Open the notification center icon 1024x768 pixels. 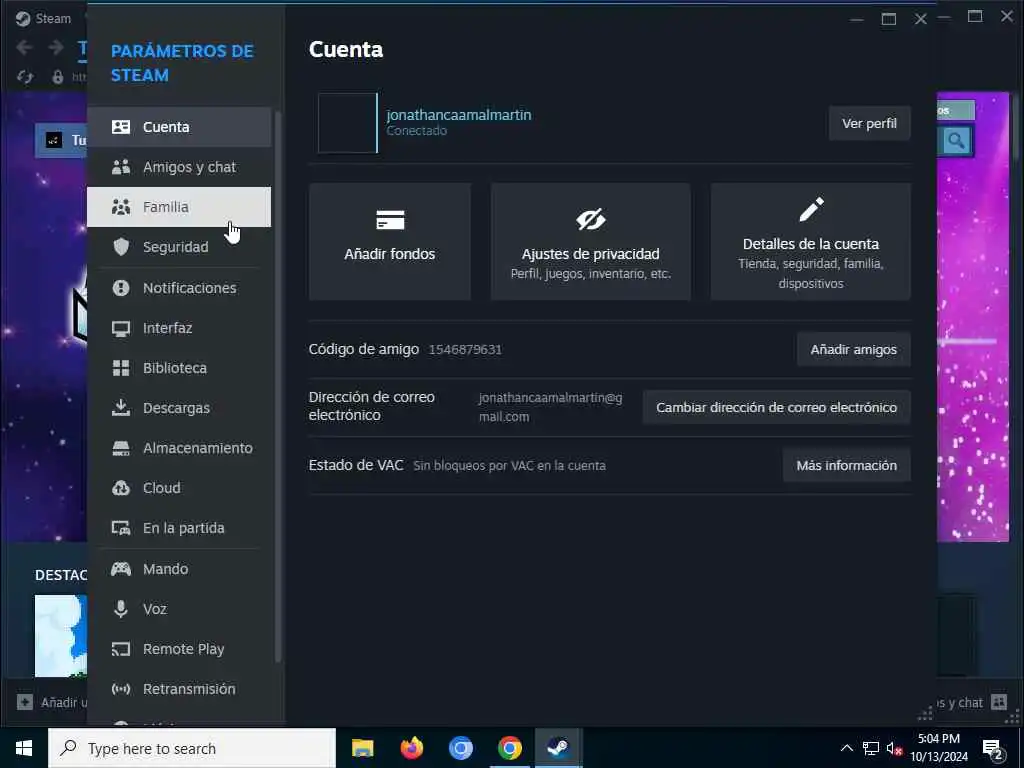[993, 749]
